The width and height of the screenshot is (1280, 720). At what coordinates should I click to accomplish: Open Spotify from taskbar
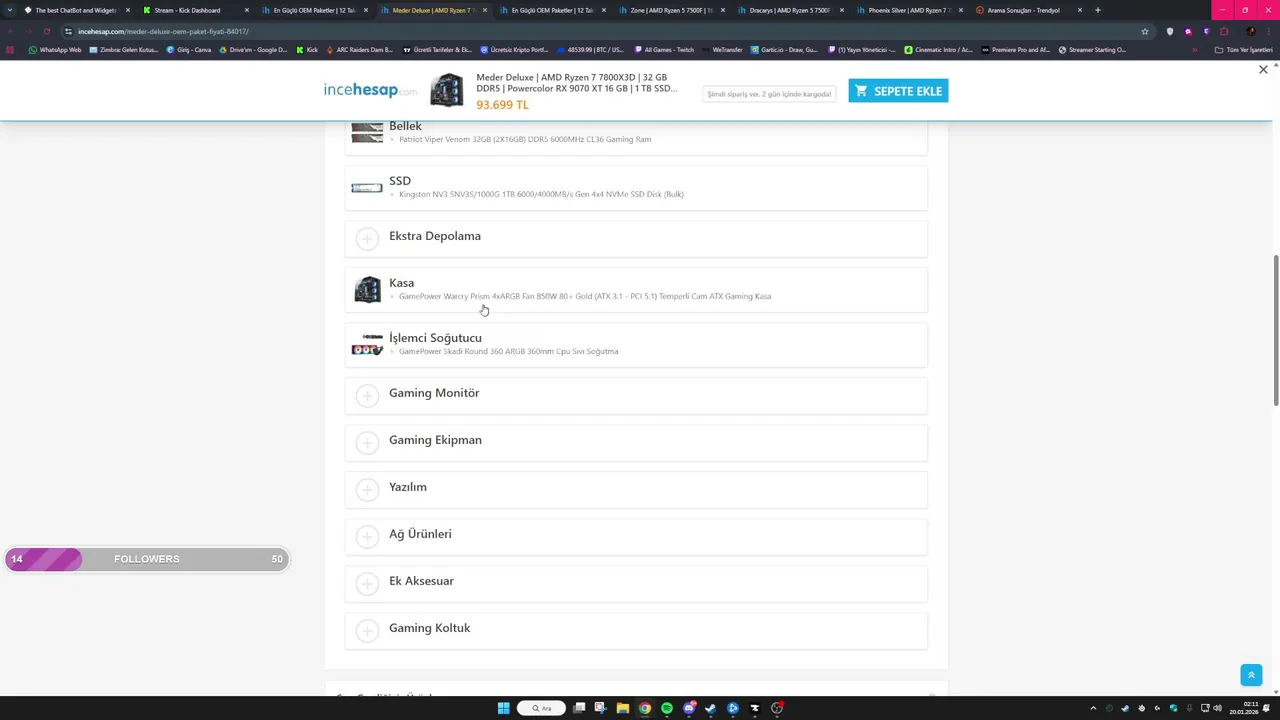point(667,708)
